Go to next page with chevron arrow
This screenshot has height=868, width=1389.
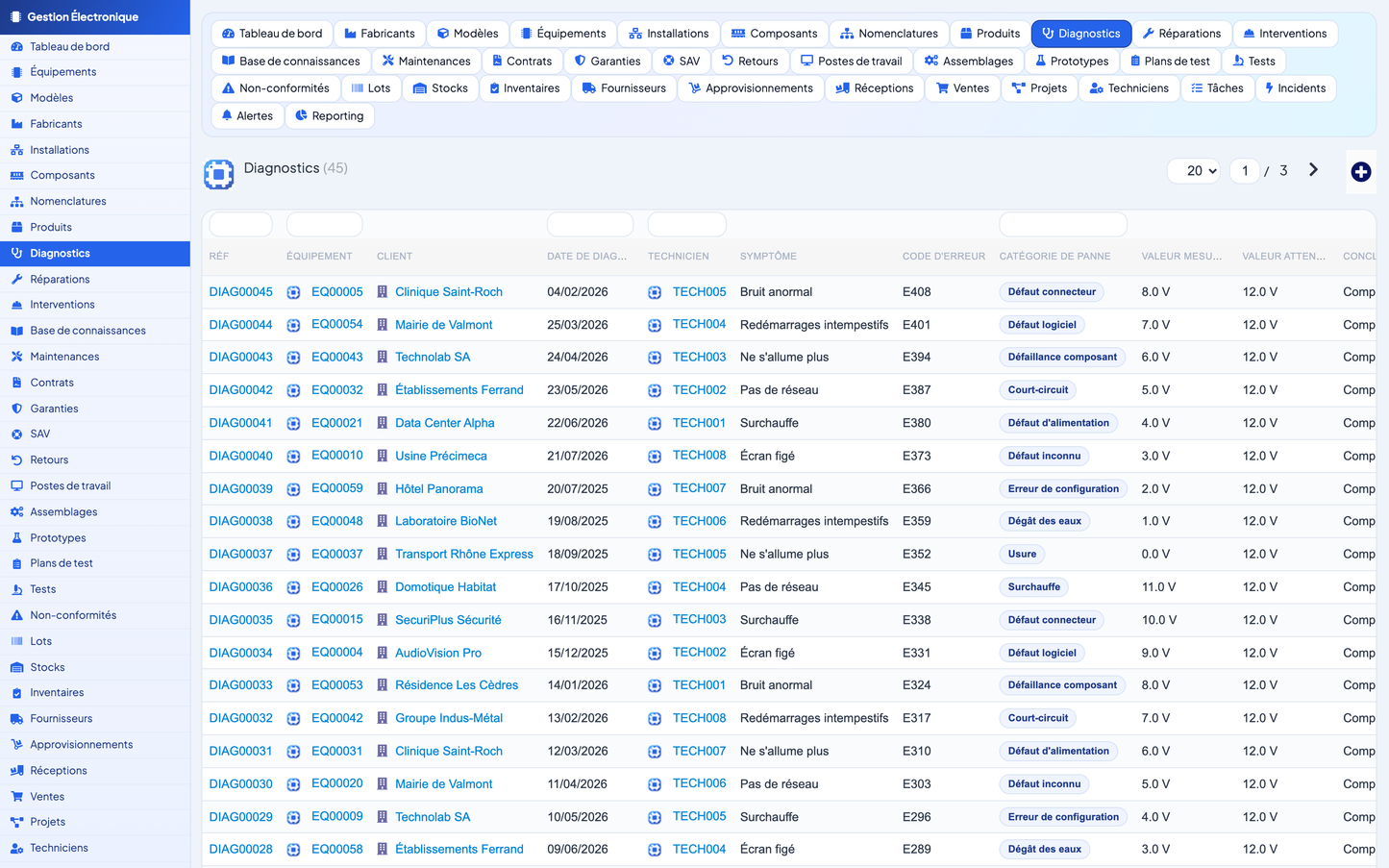tap(1313, 170)
